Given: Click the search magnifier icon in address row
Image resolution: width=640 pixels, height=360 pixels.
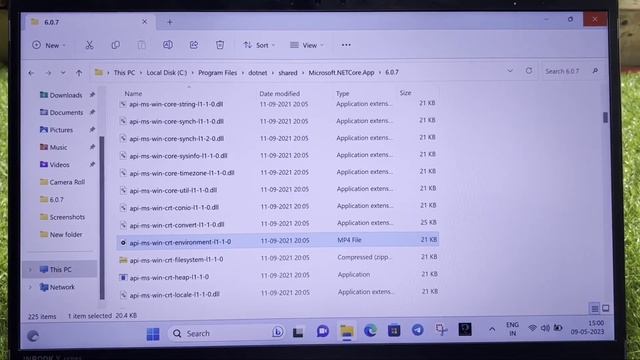Looking at the screenshot, I should pos(595,71).
